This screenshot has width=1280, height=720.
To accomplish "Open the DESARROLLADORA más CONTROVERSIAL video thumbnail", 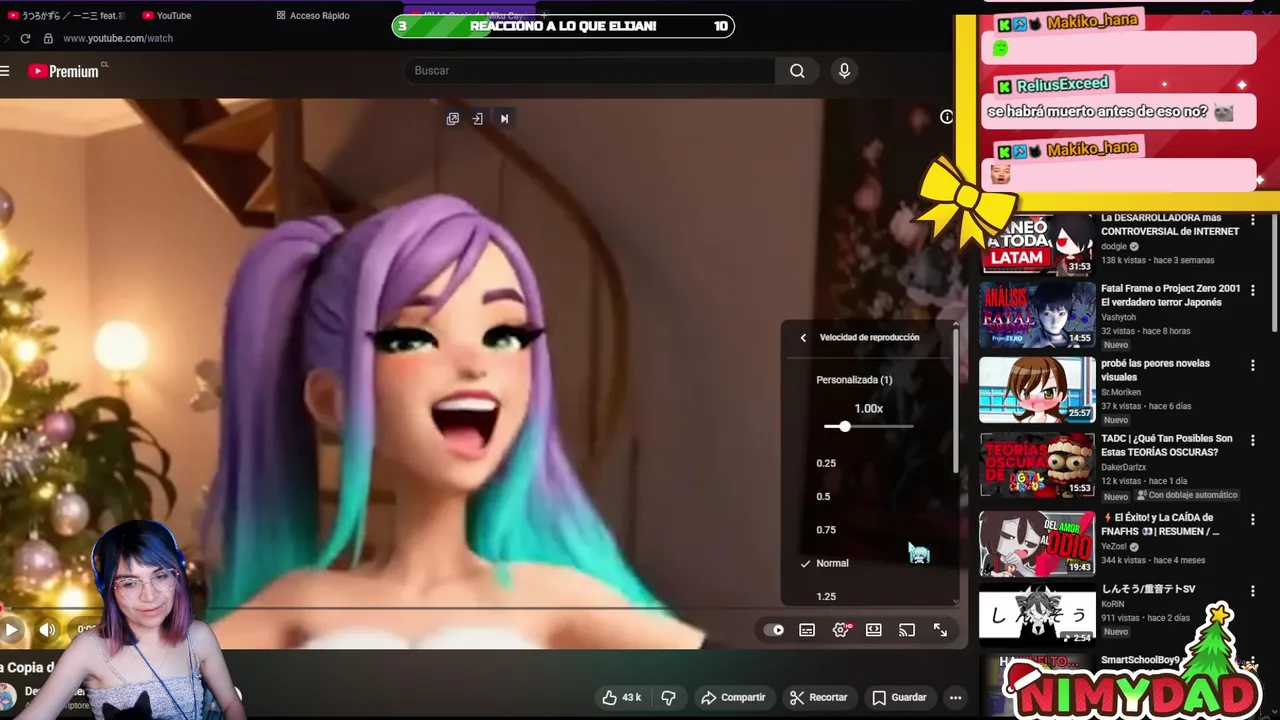I will (x=1037, y=243).
